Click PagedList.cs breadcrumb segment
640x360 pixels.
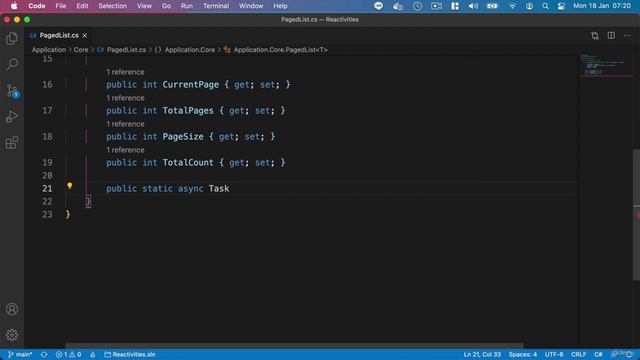(122, 50)
